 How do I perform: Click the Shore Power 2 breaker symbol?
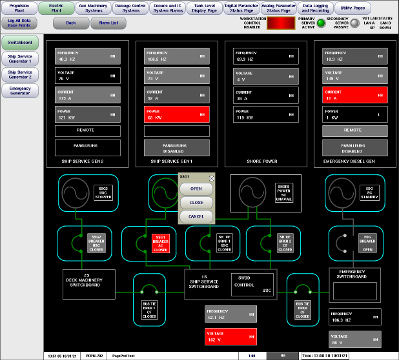click(266, 243)
